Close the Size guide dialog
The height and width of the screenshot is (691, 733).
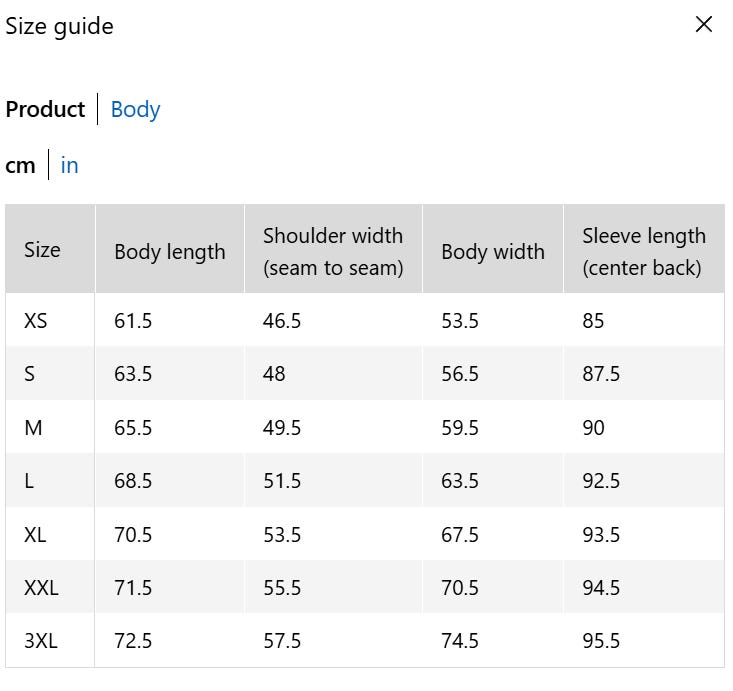[704, 25]
